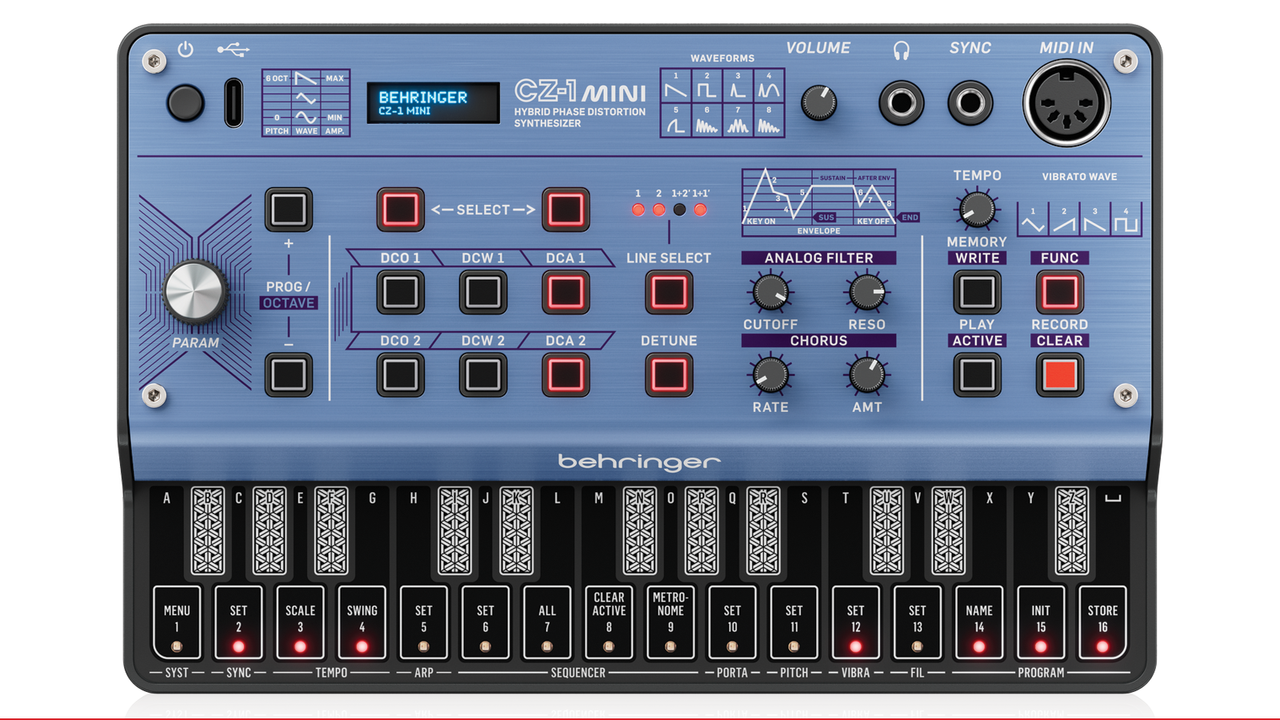
Task: Tap the STORE 16 program key
Action: (1103, 622)
